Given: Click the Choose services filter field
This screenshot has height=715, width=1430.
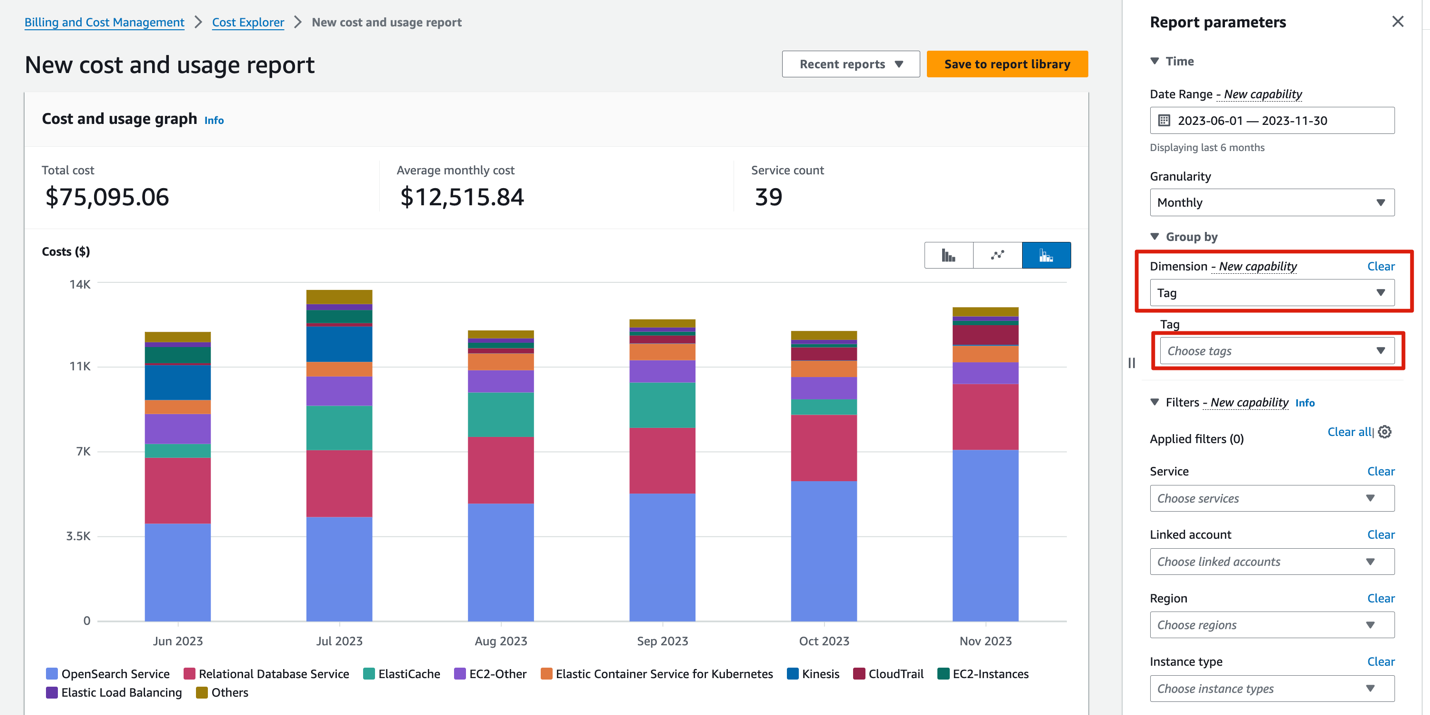Looking at the screenshot, I should pos(1271,498).
